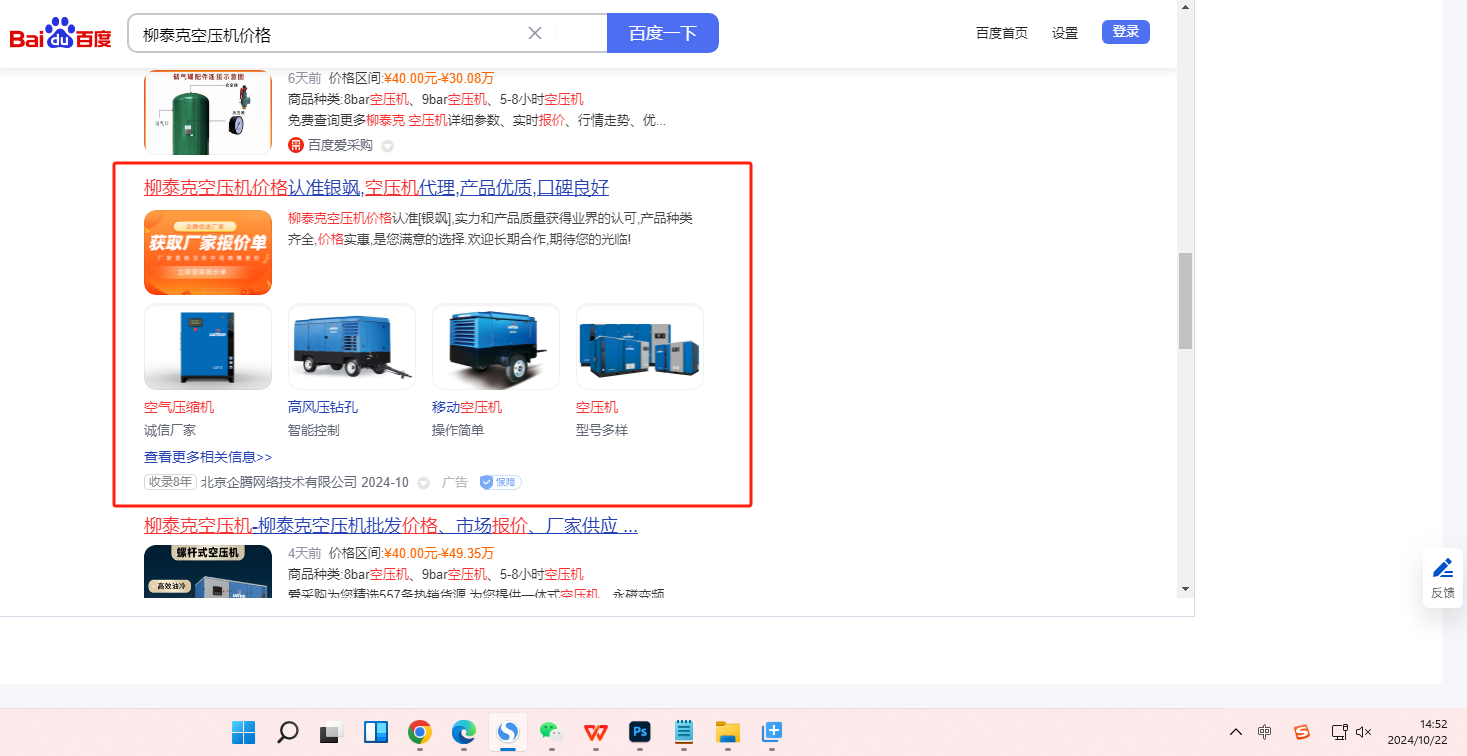Open 柳泰克空压机批发价格、市场报价 result title
The image size is (1467, 756).
391,526
